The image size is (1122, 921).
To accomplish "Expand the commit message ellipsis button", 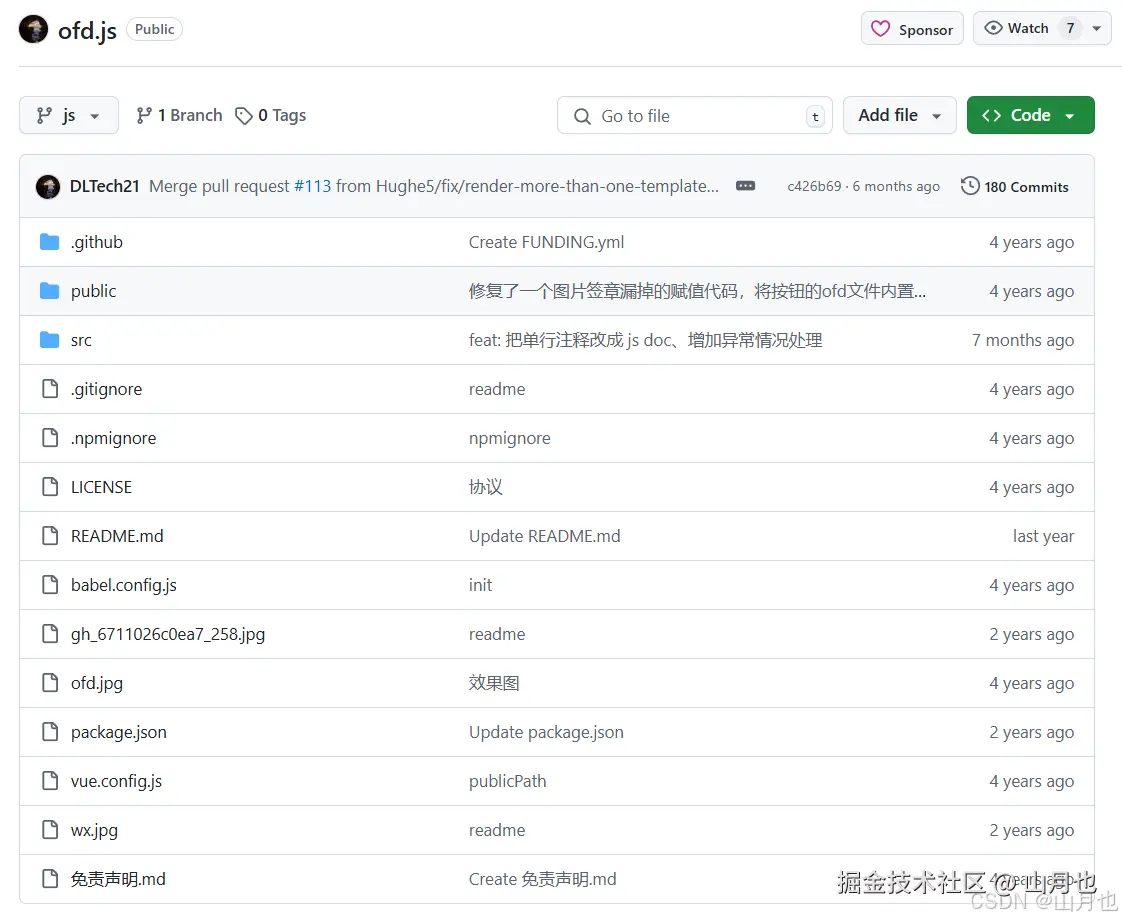I will 746,186.
